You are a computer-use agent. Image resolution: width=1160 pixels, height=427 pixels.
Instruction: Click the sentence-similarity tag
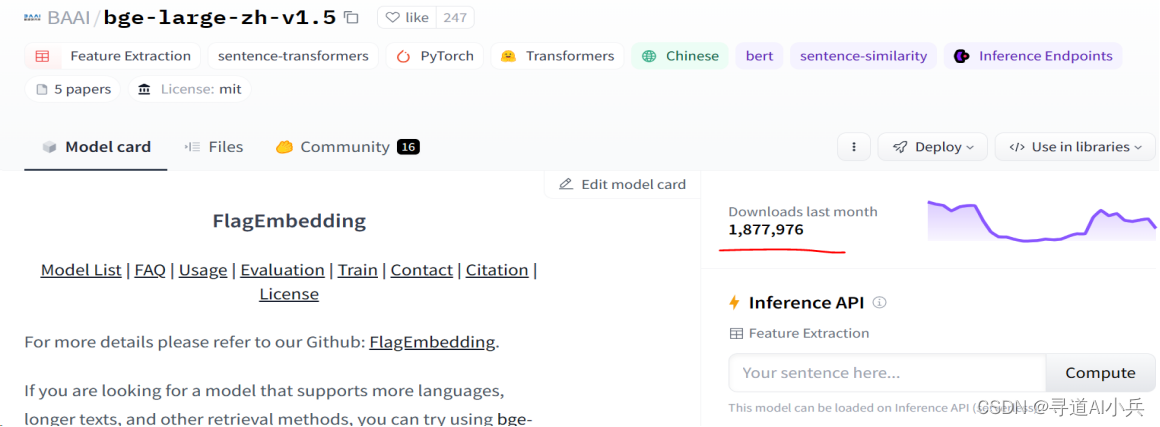point(863,56)
